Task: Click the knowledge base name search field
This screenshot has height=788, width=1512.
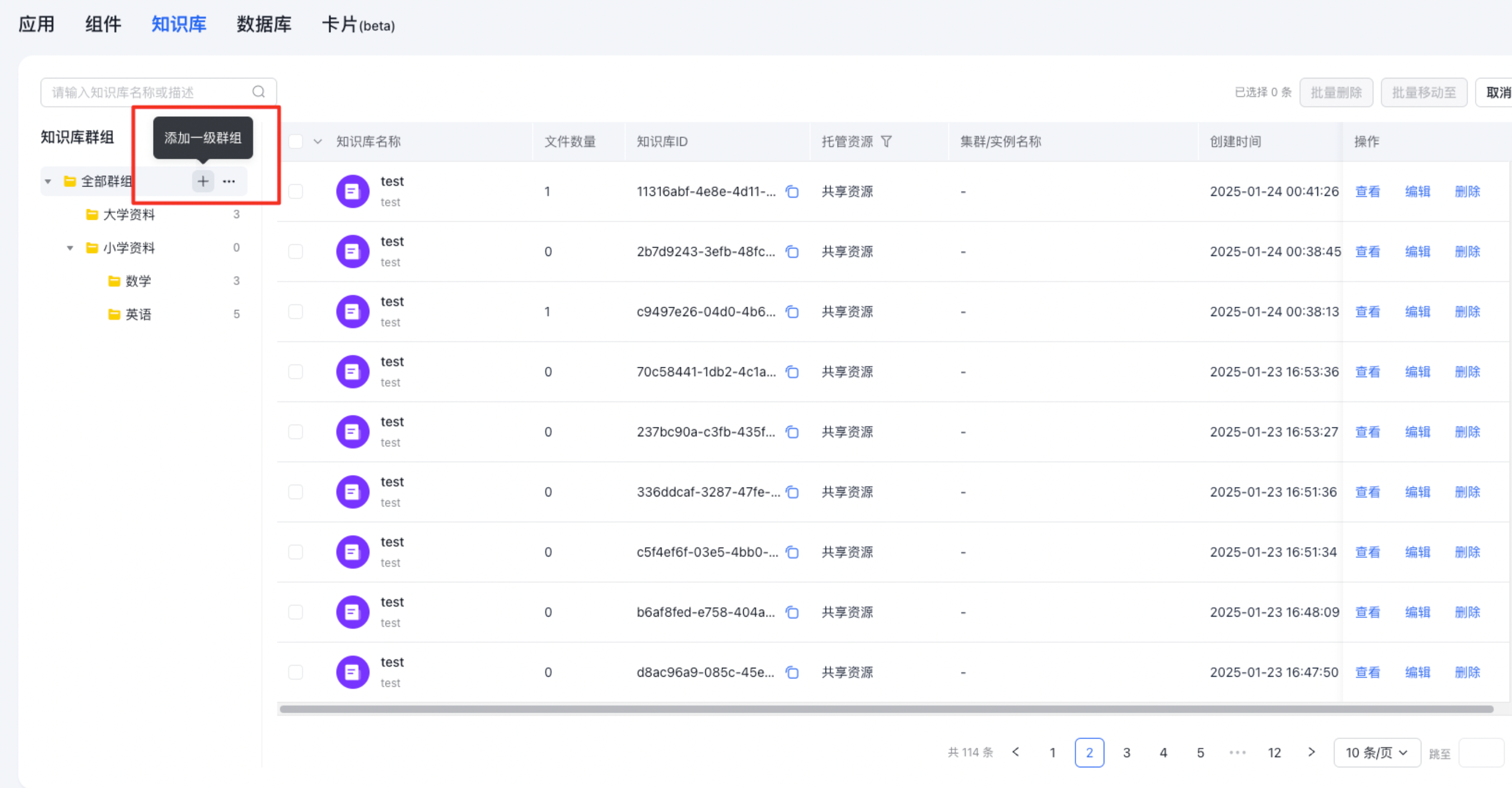Action: 159,92
